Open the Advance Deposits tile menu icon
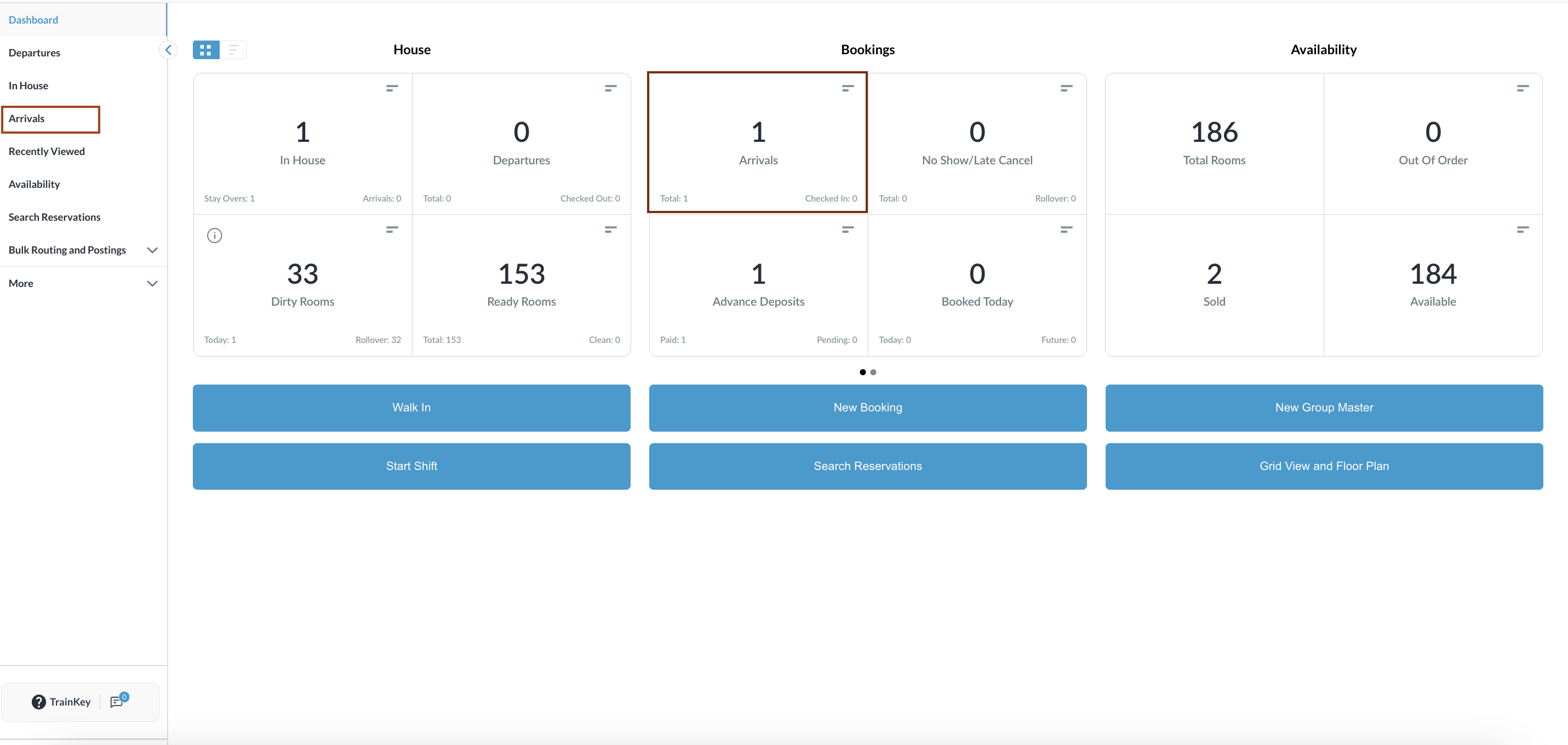The width and height of the screenshot is (1568, 745). tap(848, 230)
